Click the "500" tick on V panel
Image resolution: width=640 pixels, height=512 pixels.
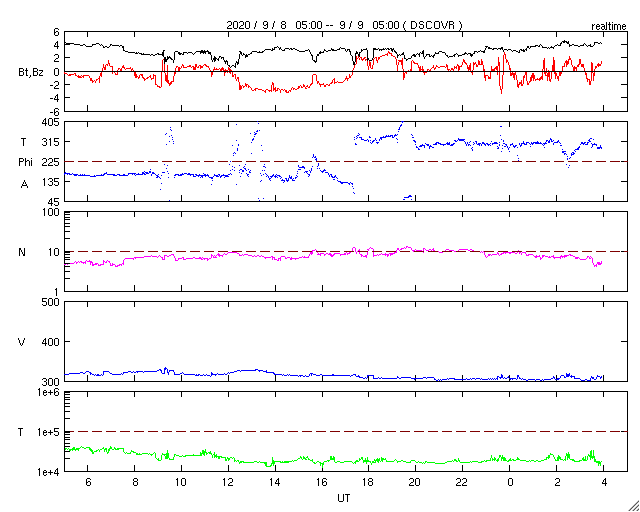pyautogui.click(x=51, y=302)
